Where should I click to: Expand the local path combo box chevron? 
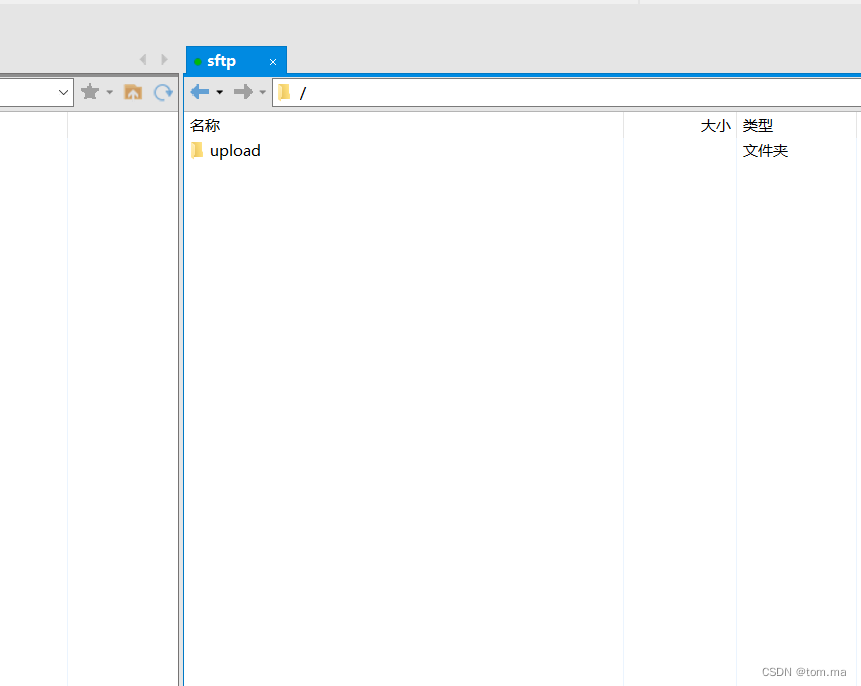click(63, 92)
